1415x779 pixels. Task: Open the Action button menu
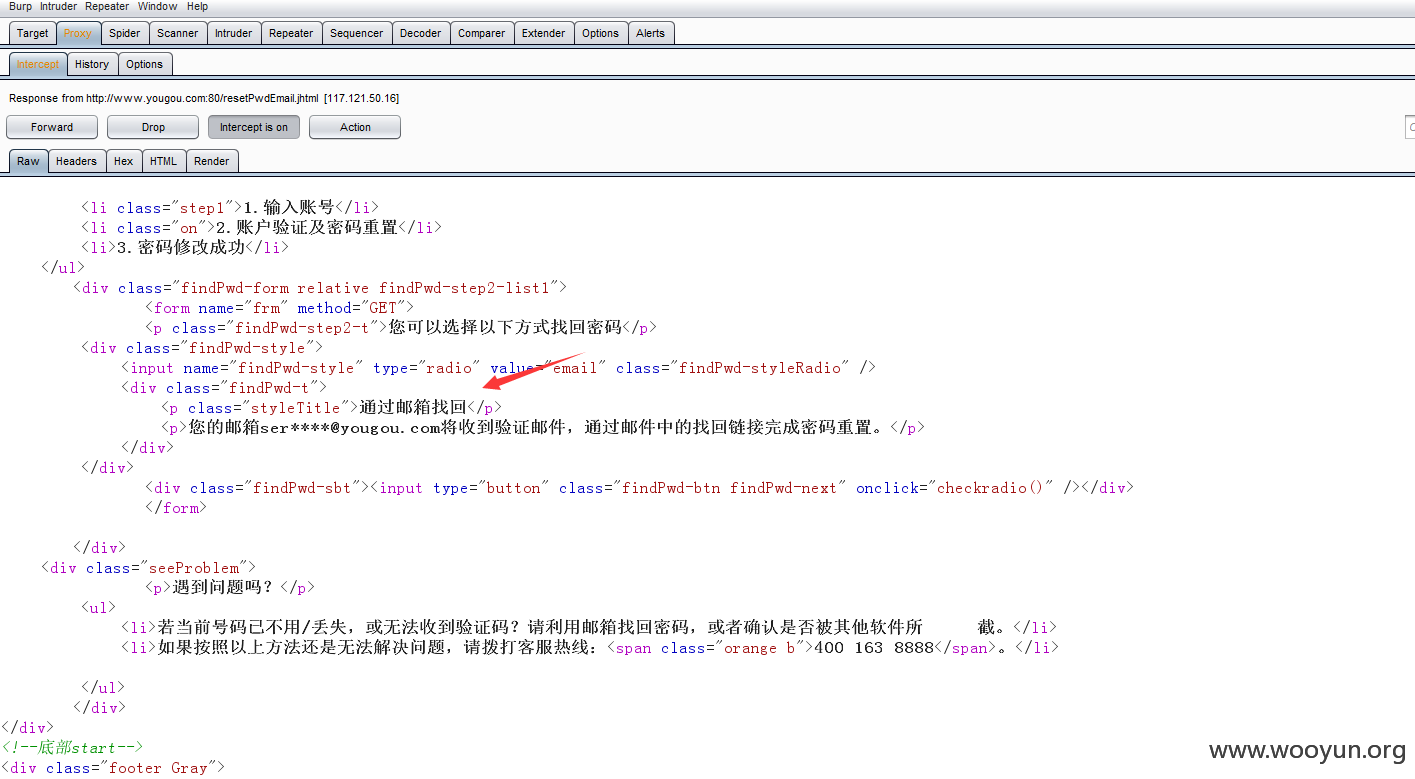tap(355, 127)
